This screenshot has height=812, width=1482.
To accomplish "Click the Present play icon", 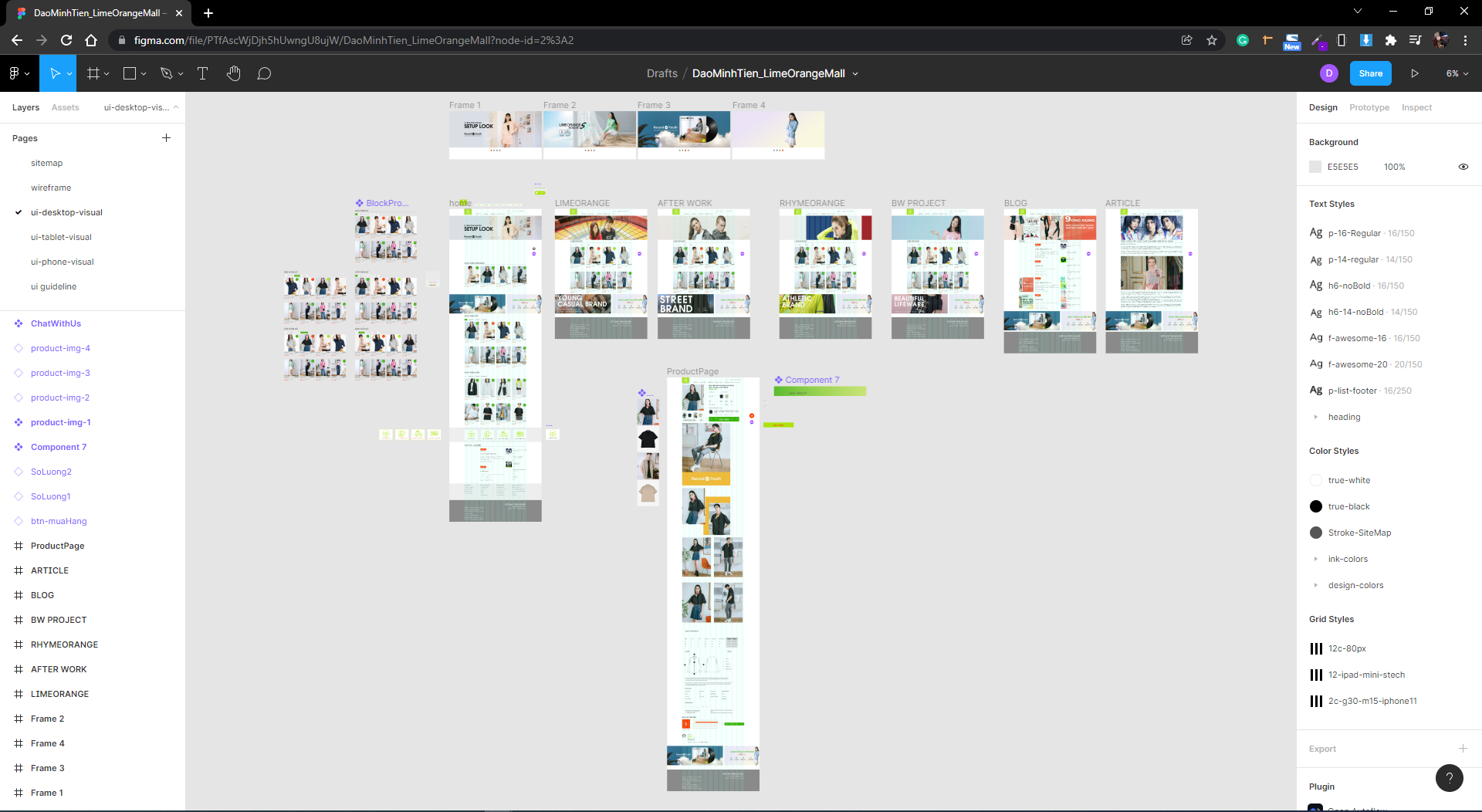I will [1414, 73].
